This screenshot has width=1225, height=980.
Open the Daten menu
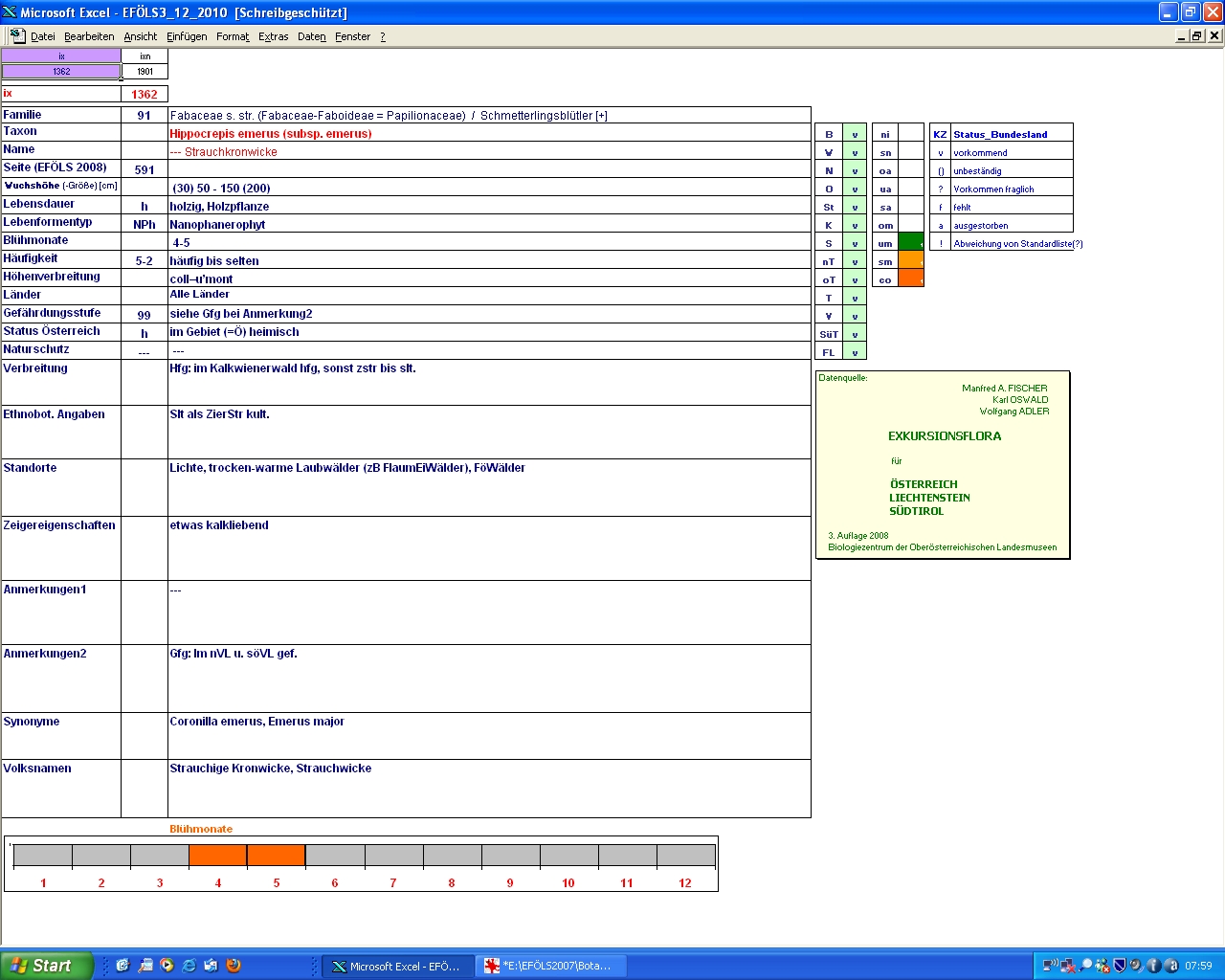311,36
